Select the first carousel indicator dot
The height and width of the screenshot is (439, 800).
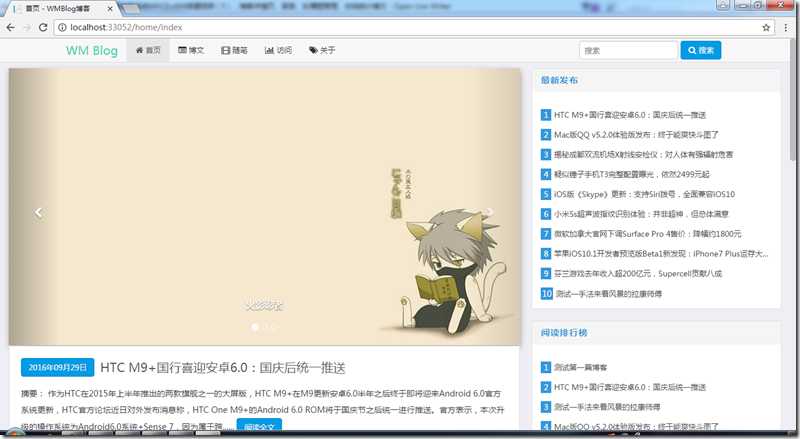pyautogui.click(x=255, y=327)
